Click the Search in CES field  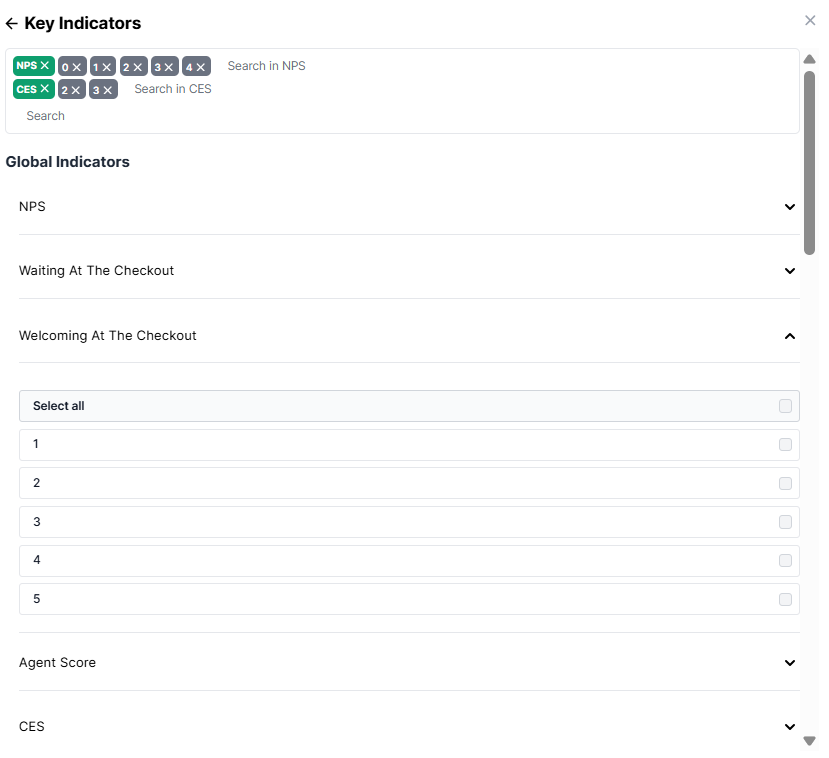coord(173,89)
